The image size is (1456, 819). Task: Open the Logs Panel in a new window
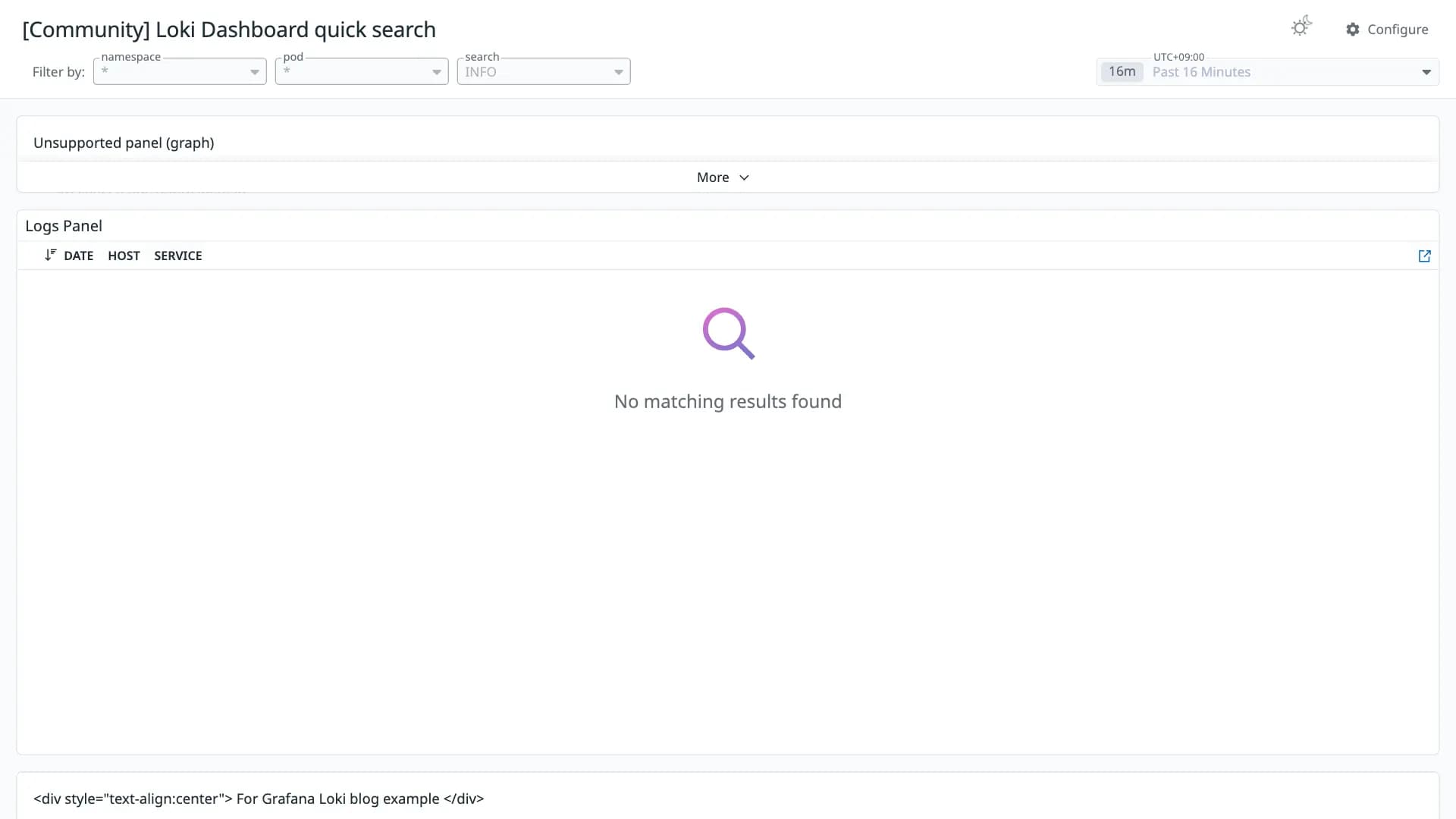point(1424,256)
